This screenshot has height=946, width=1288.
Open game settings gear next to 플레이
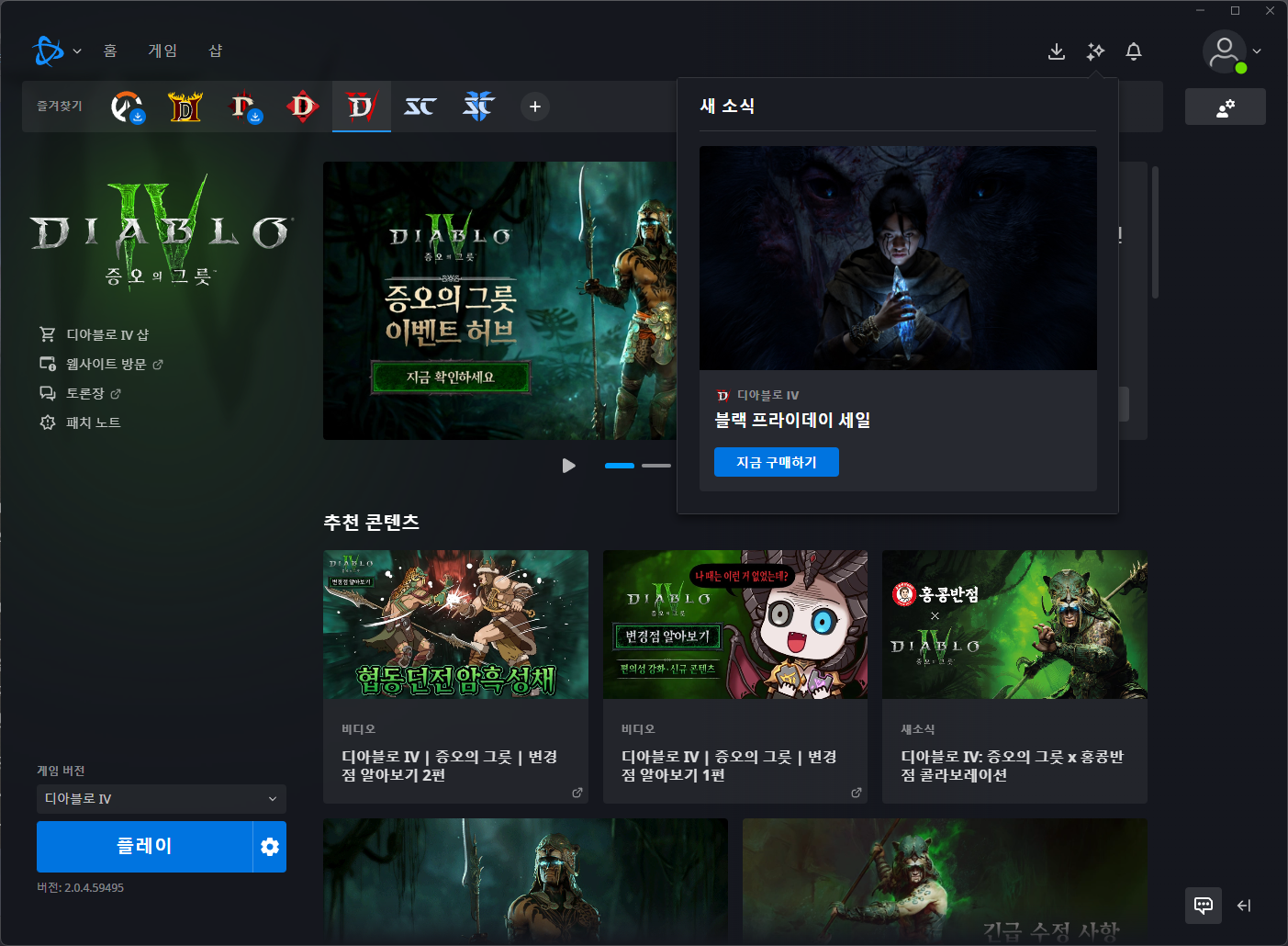click(x=270, y=846)
